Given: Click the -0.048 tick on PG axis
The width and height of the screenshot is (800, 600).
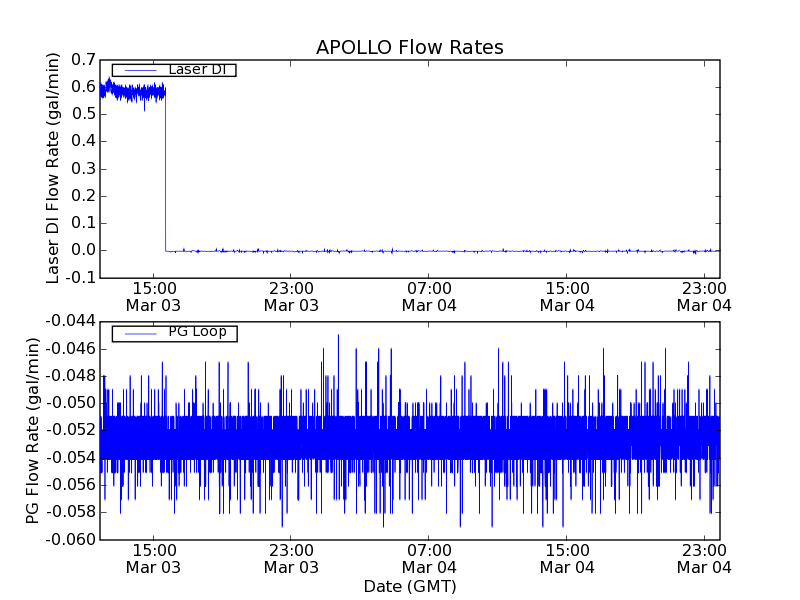Looking at the screenshot, I should click(x=70, y=376).
